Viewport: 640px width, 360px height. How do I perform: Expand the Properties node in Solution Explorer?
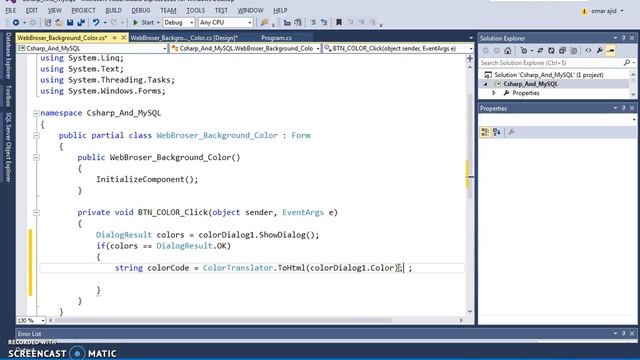pyautogui.click(x=493, y=93)
